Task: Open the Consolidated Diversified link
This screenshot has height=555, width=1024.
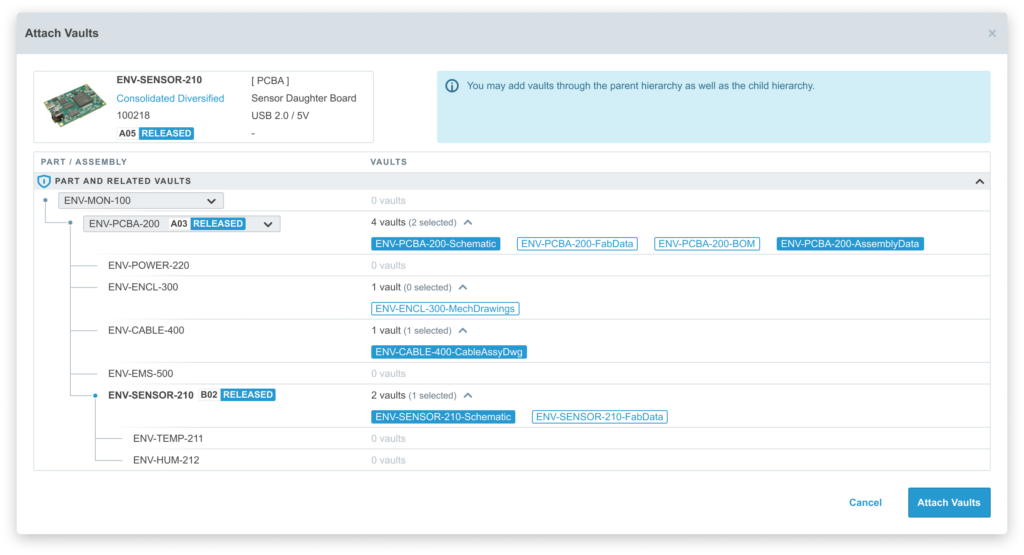Action: pos(170,99)
